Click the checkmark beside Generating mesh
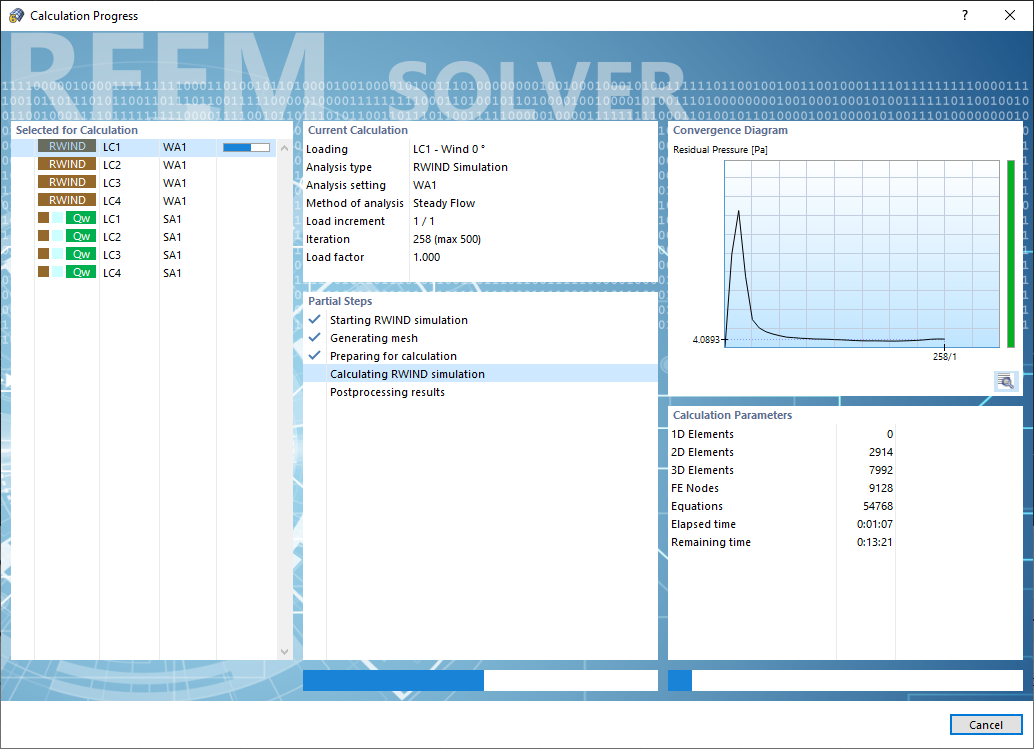 click(x=315, y=337)
